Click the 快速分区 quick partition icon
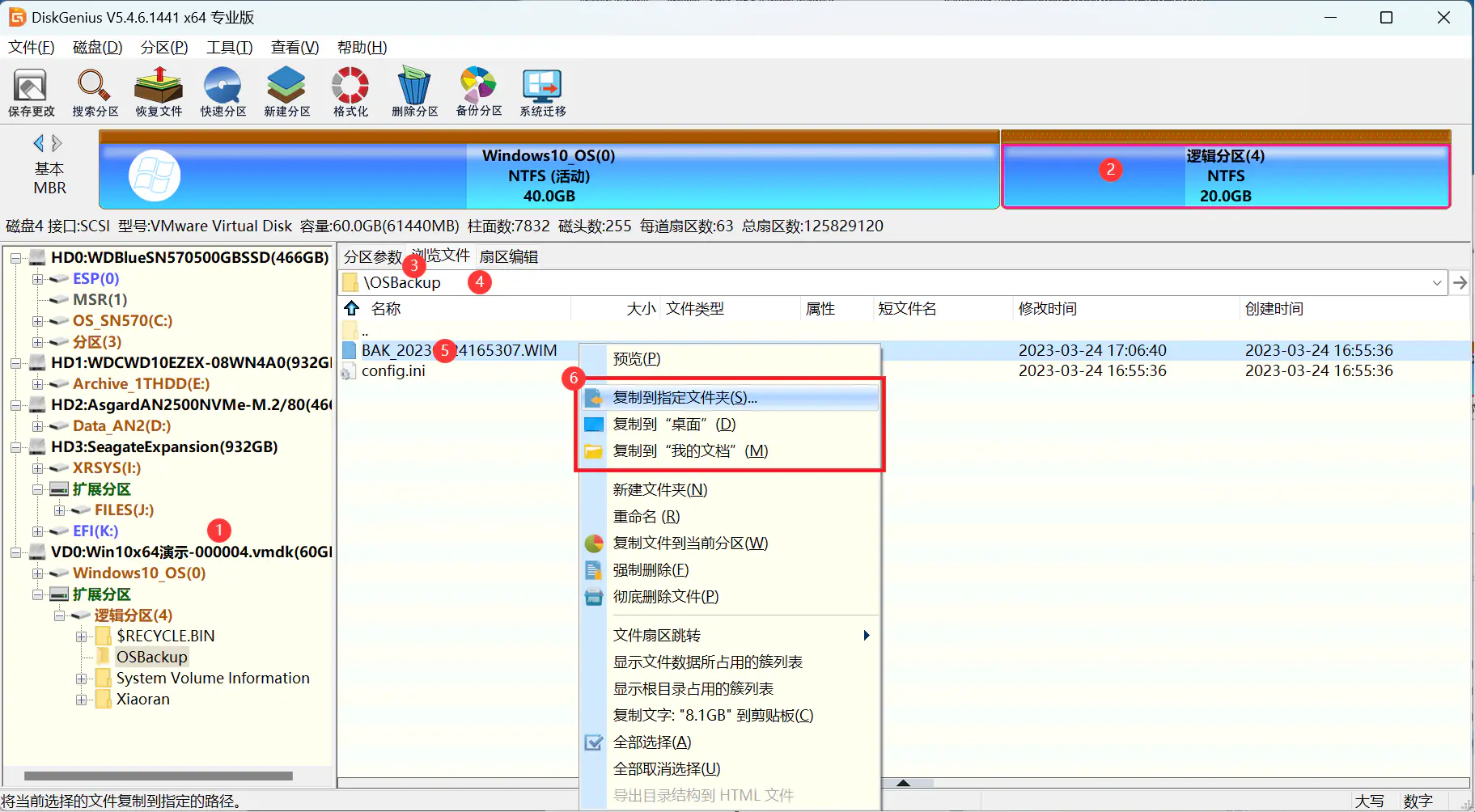Image resolution: width=1475 pixels, height=812 pixels. (223, 92)
